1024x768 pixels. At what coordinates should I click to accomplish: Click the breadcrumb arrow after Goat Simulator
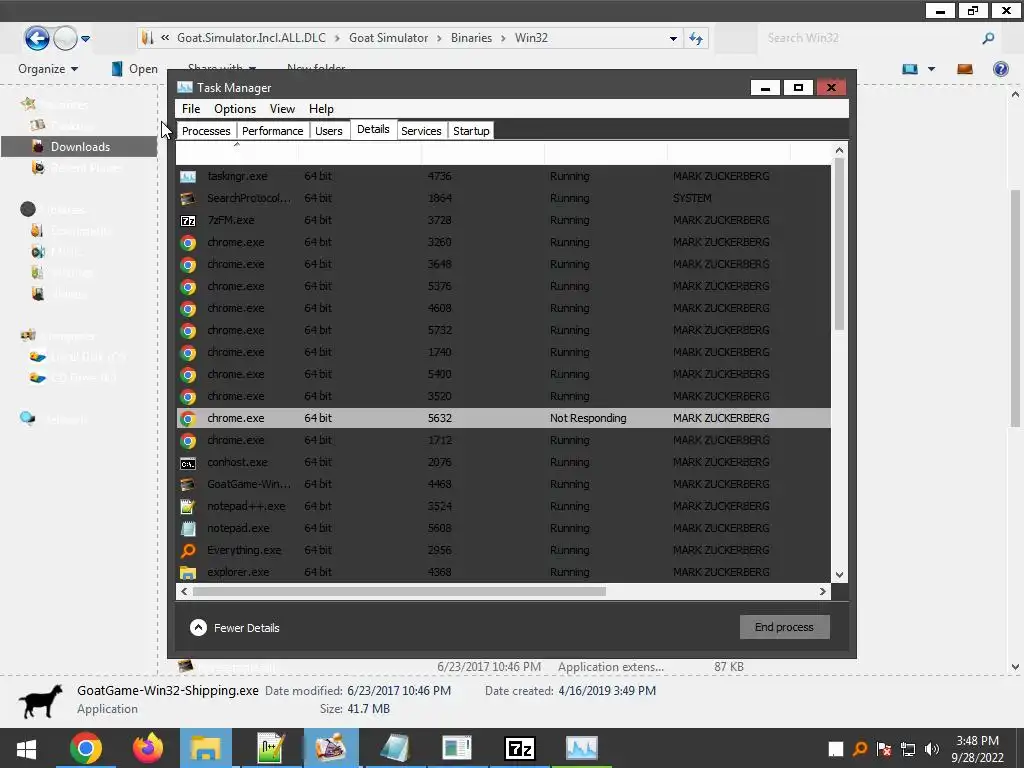pyautogui.click(x=440, y=38)
